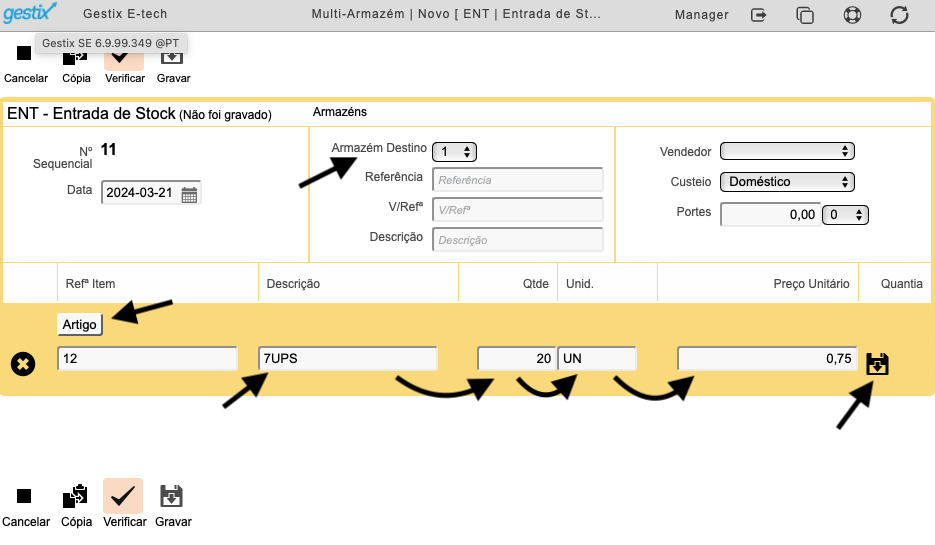Click the unit price field 0,75
This screenshot has height=545, width=935.
[767, 358]
